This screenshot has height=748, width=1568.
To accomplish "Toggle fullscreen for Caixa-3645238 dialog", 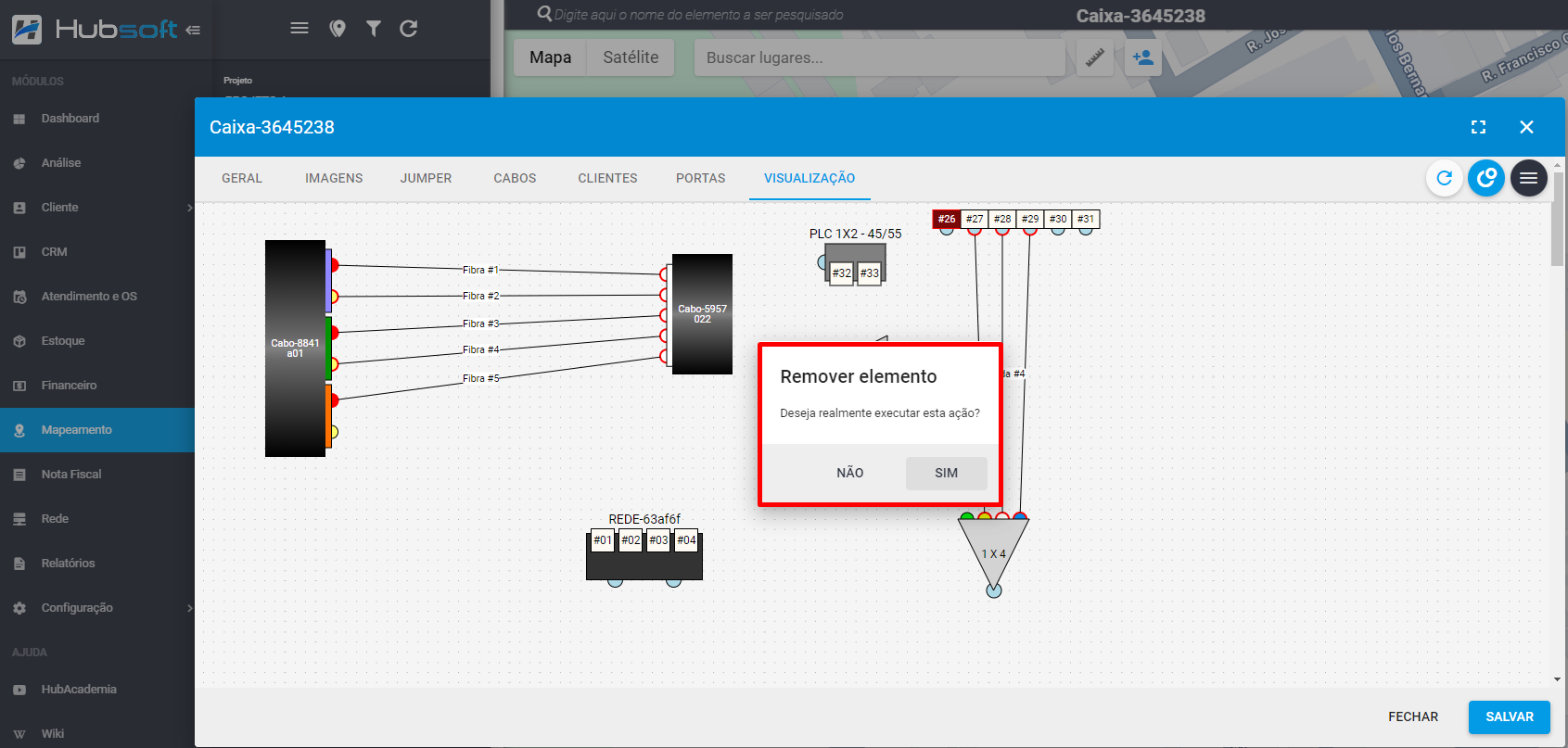I will coord(1478,127).
